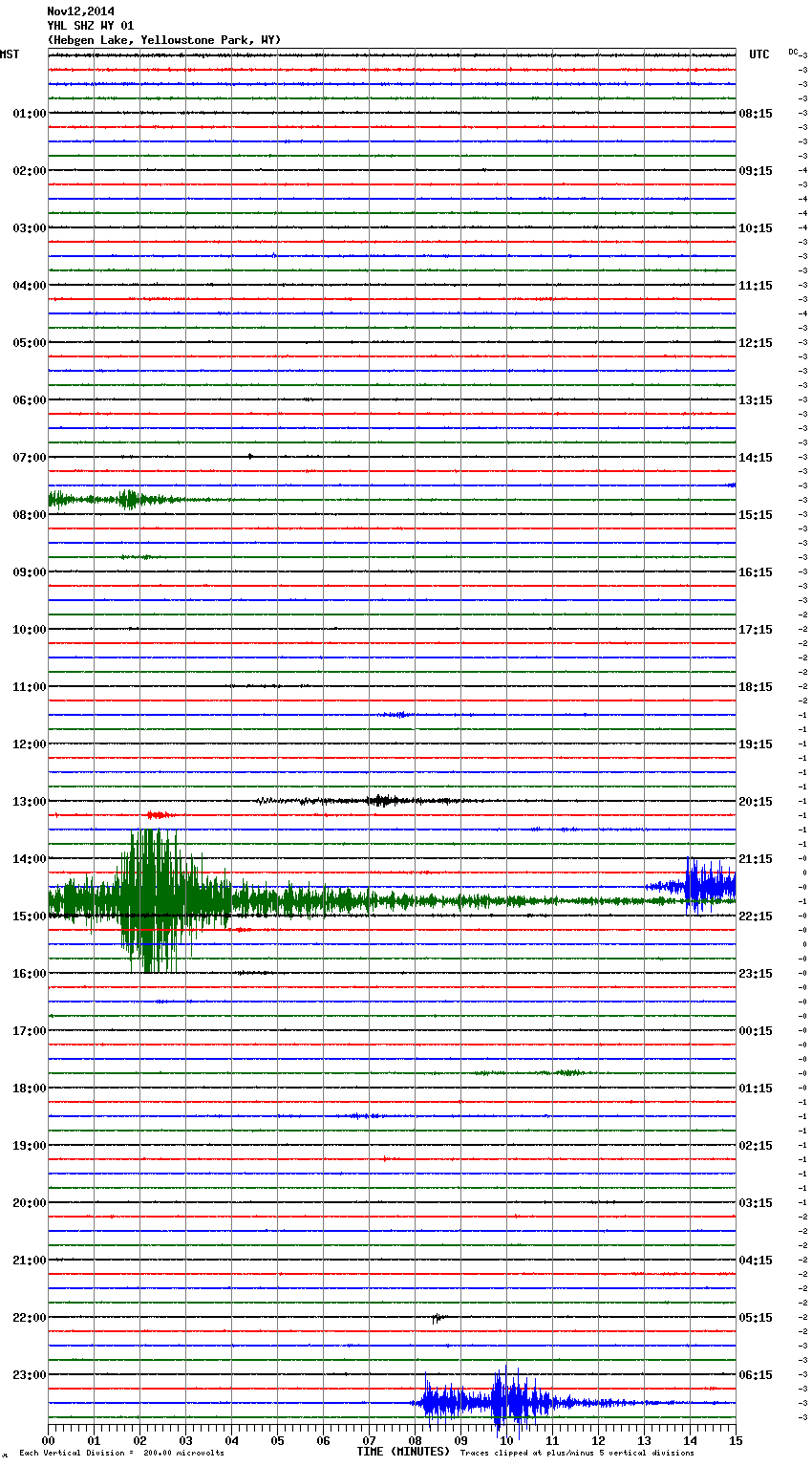Click the Each Vertical Division 200.00 microvolts note
The width and height of the screenshot is (812, 1466).
[x=121, y=1454]
